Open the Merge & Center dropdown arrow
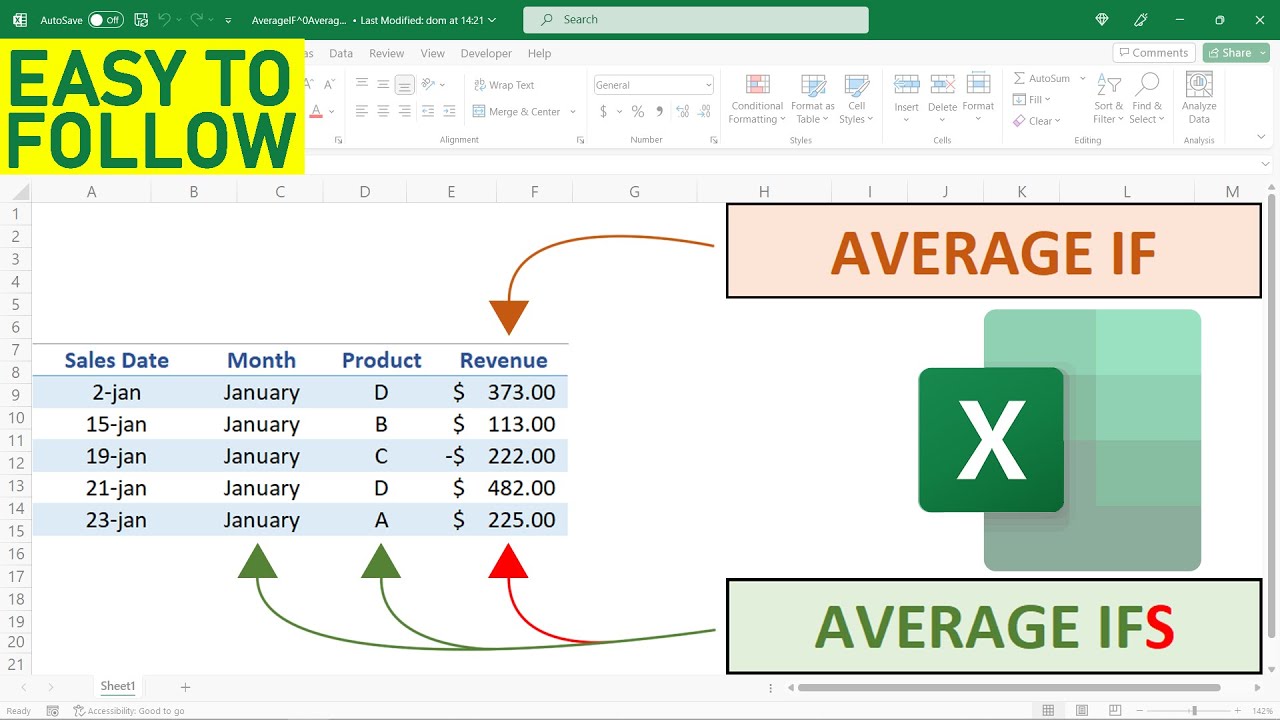This screenshot has width=1280, height=720. tap(573, 112)
